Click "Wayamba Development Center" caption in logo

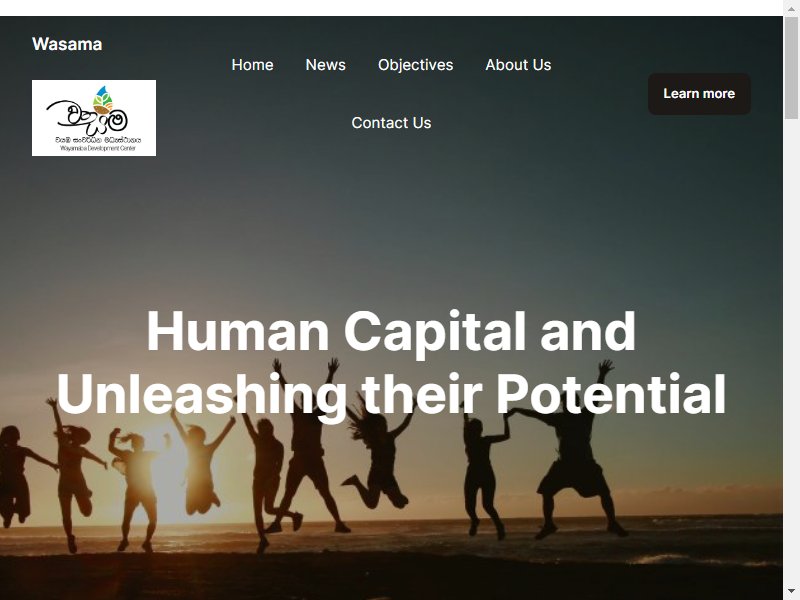pos(98,148)
